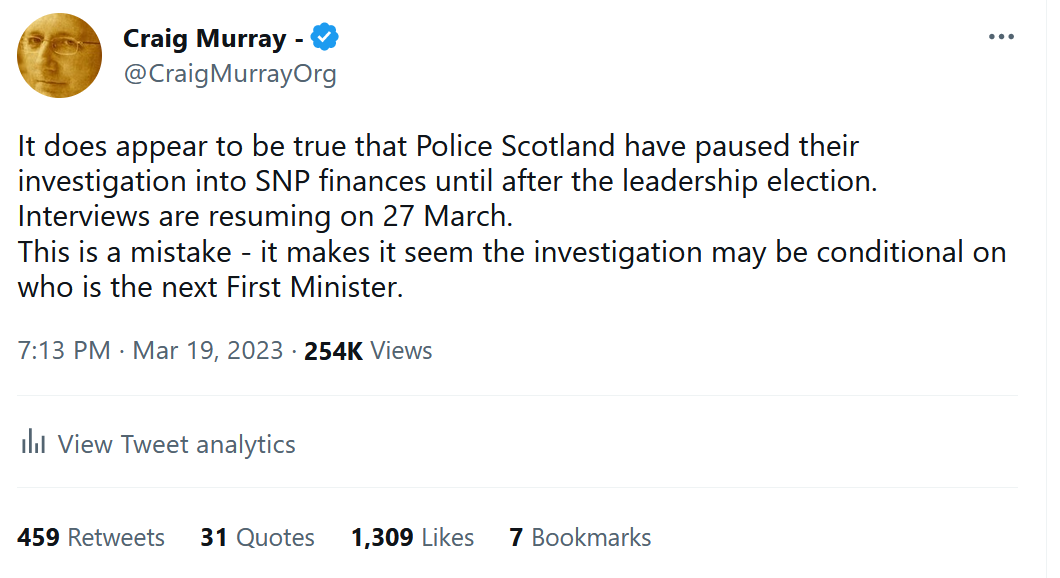The width and height of the screenshot is (1060, 578).
Task: Click the 7 Bookmarks count
Action: (580, 537)
